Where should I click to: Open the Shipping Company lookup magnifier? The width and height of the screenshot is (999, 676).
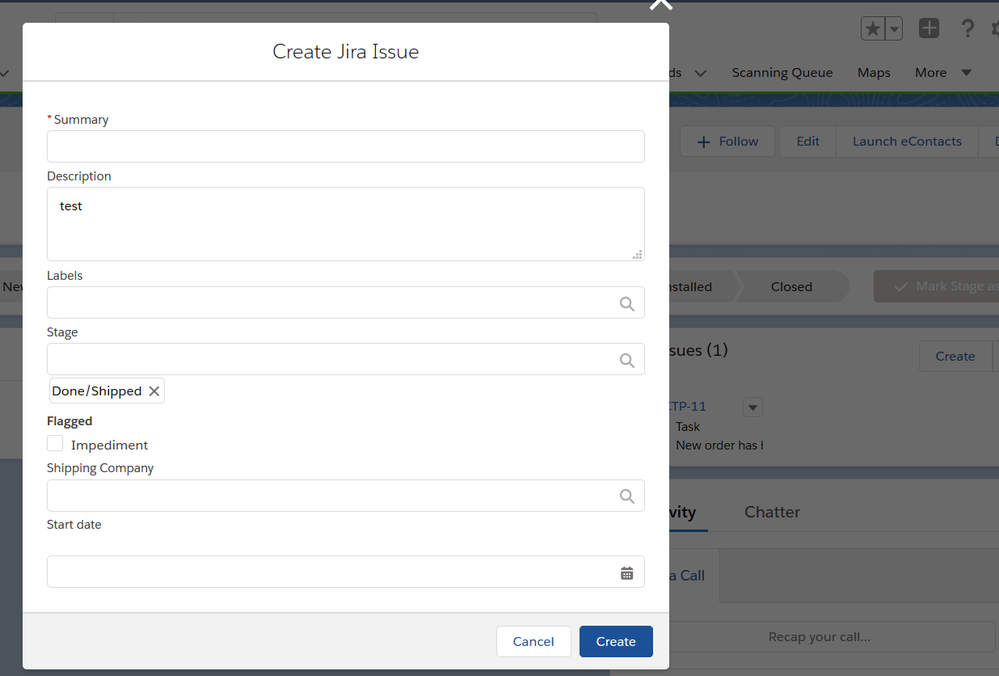click(627, 496)
